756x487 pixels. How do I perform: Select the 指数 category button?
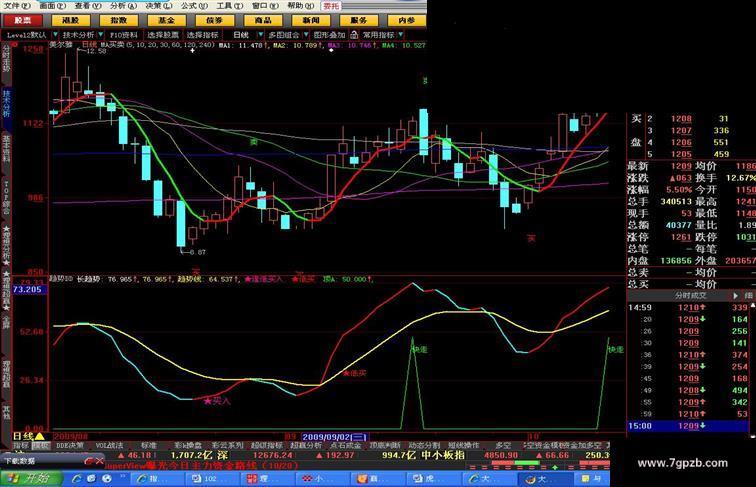[x=119, y=20]
